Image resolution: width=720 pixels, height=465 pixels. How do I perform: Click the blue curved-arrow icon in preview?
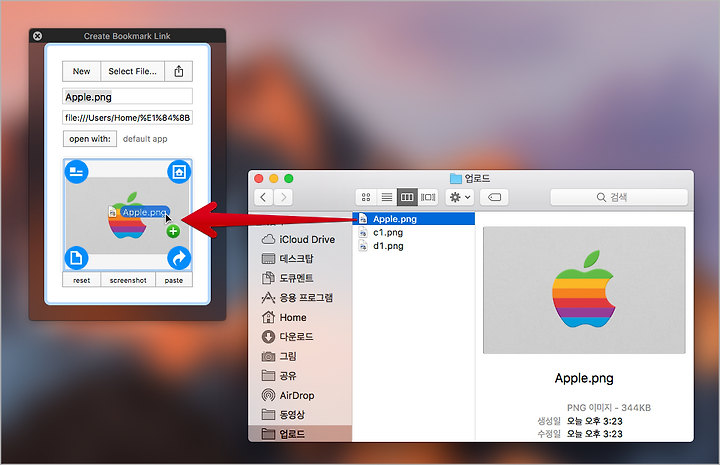pyautogui.click(x=179, y=258)
